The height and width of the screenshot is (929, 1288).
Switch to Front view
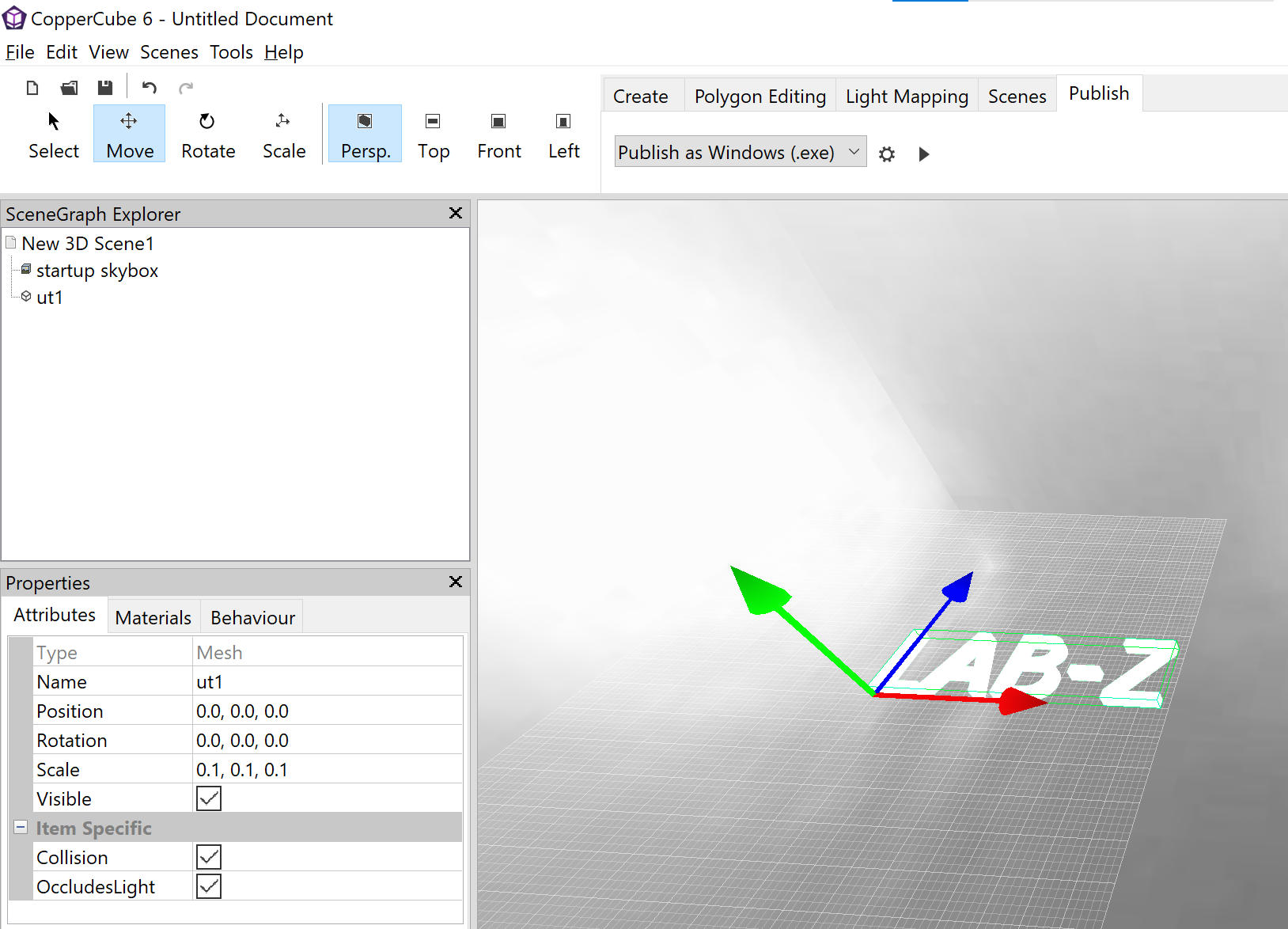coord(499,135)
